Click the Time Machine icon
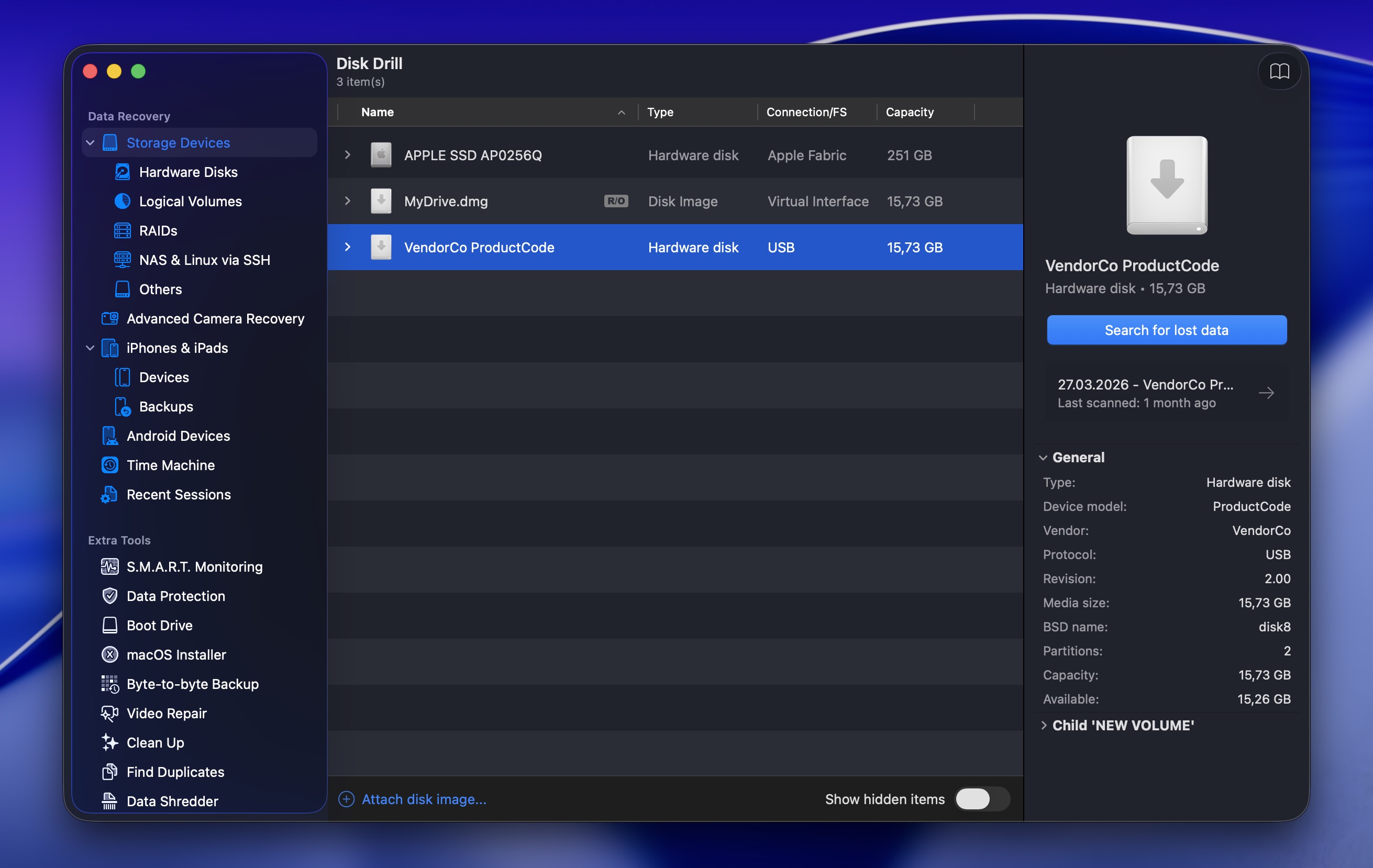Screen dimensions: 1373x868 click(x=110, y=465)
